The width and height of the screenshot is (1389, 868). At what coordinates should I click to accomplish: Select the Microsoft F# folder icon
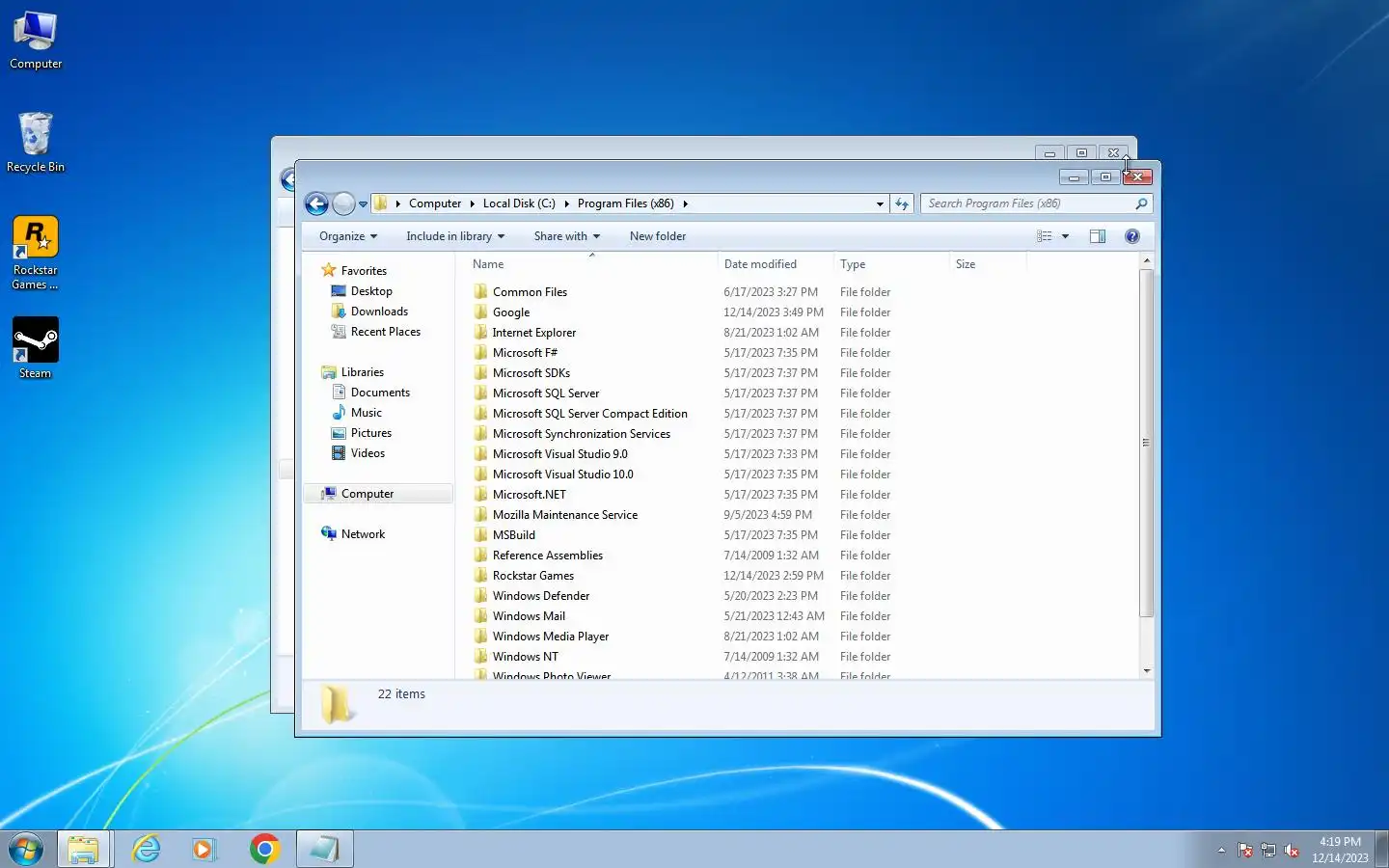[480, 352]
